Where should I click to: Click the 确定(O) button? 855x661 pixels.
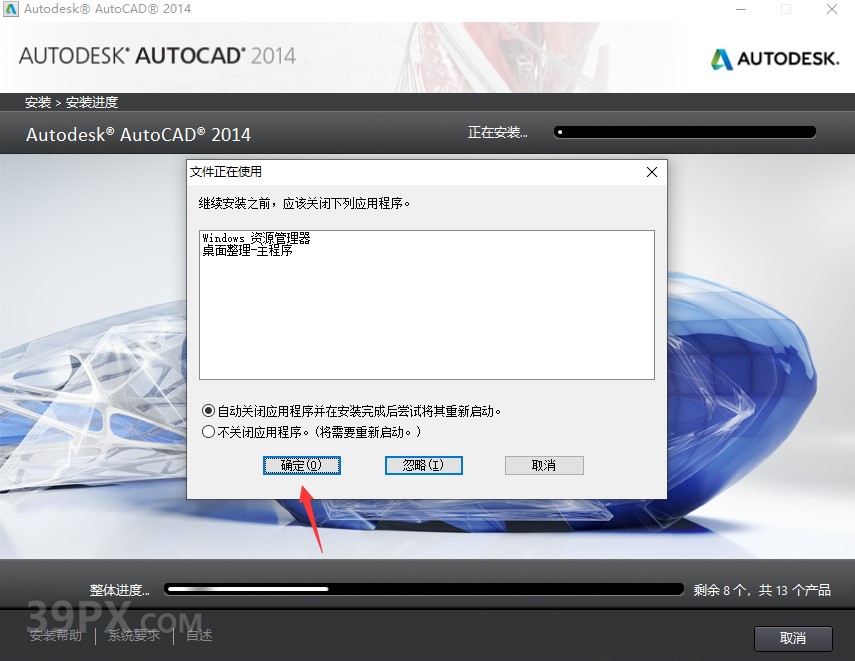(x=301, y=465)
